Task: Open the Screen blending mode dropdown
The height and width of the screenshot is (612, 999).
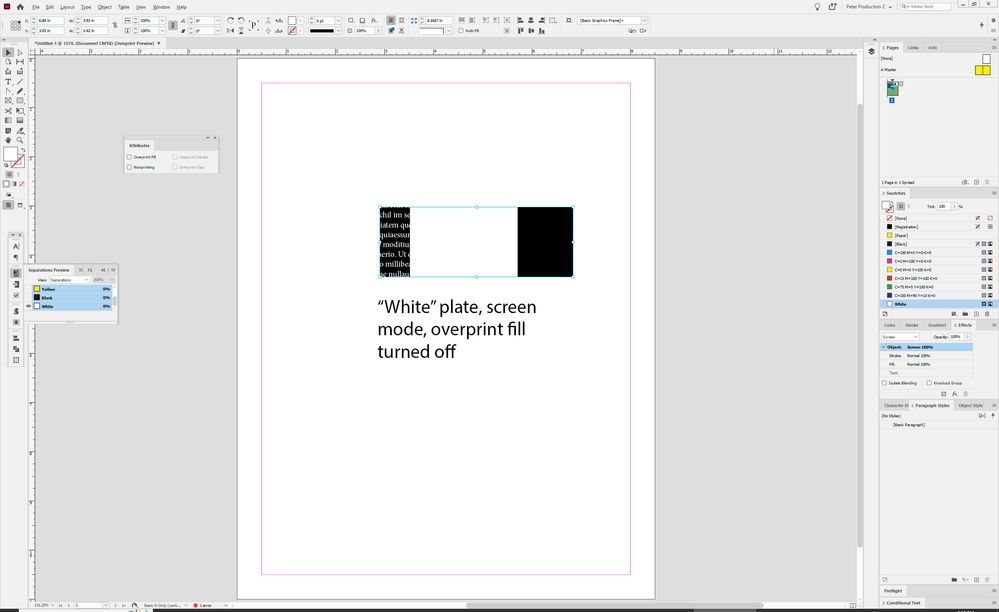Action: (901, 337)
